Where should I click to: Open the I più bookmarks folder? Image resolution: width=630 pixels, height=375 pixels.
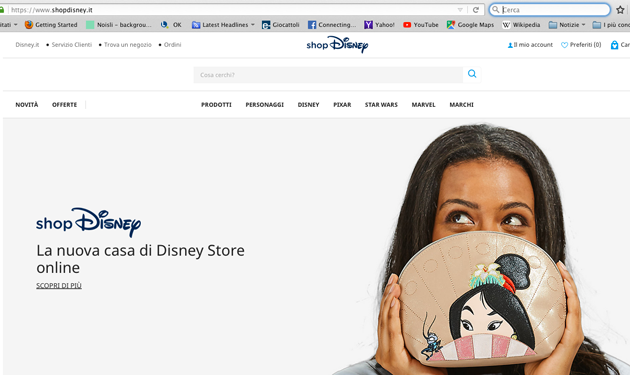click(611, 25)
